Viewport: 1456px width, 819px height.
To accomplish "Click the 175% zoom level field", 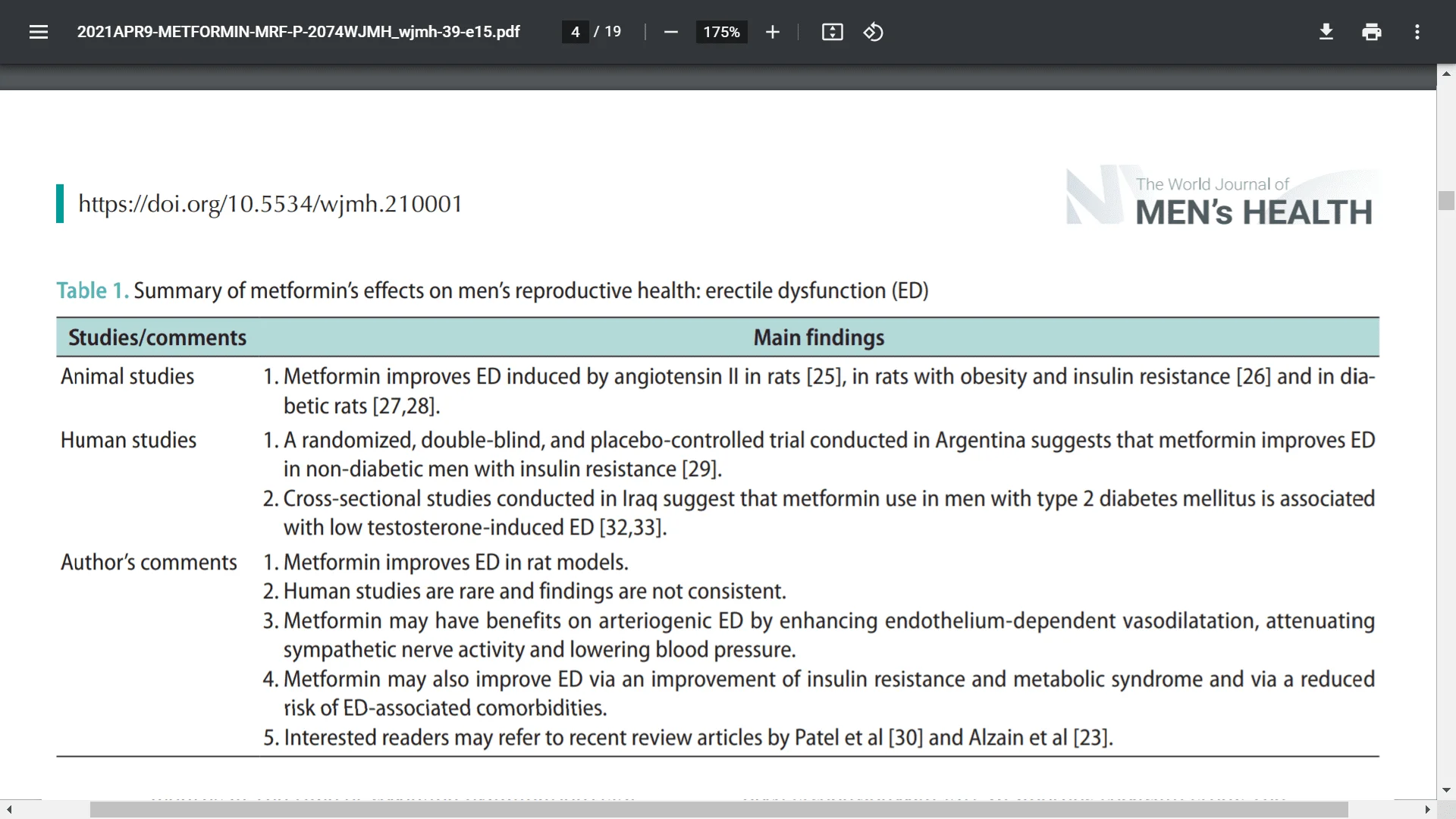I will coord(721,32).
